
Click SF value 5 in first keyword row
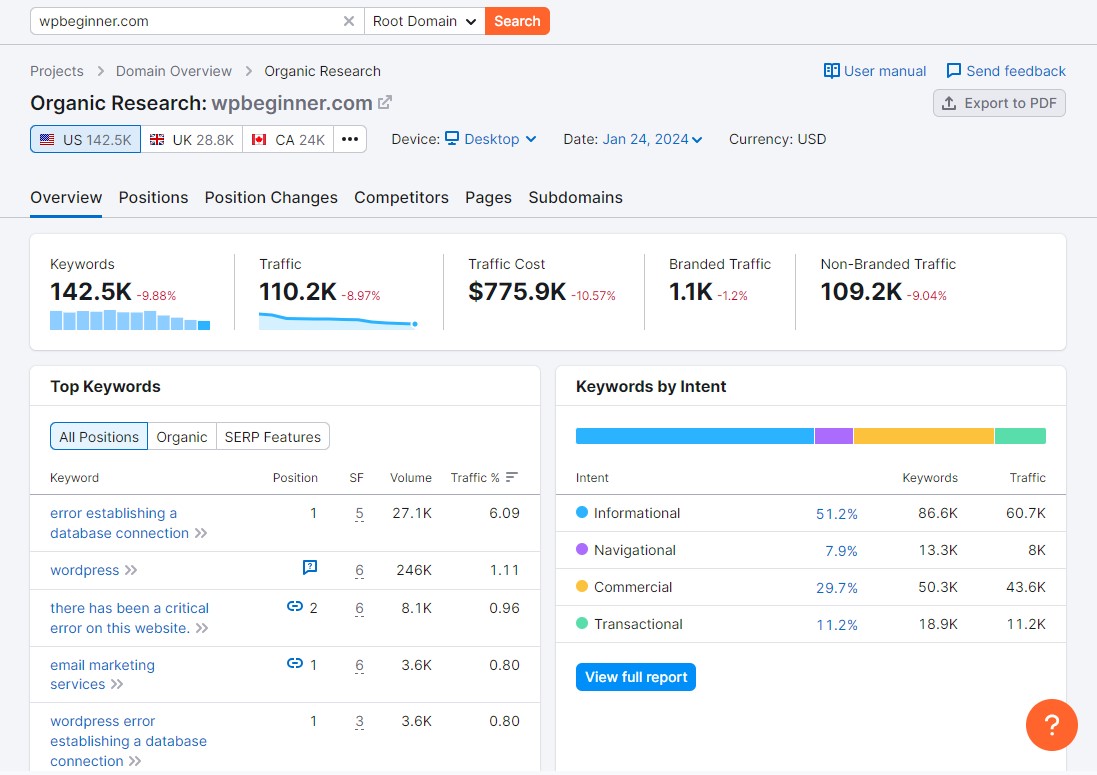(359, 513)
